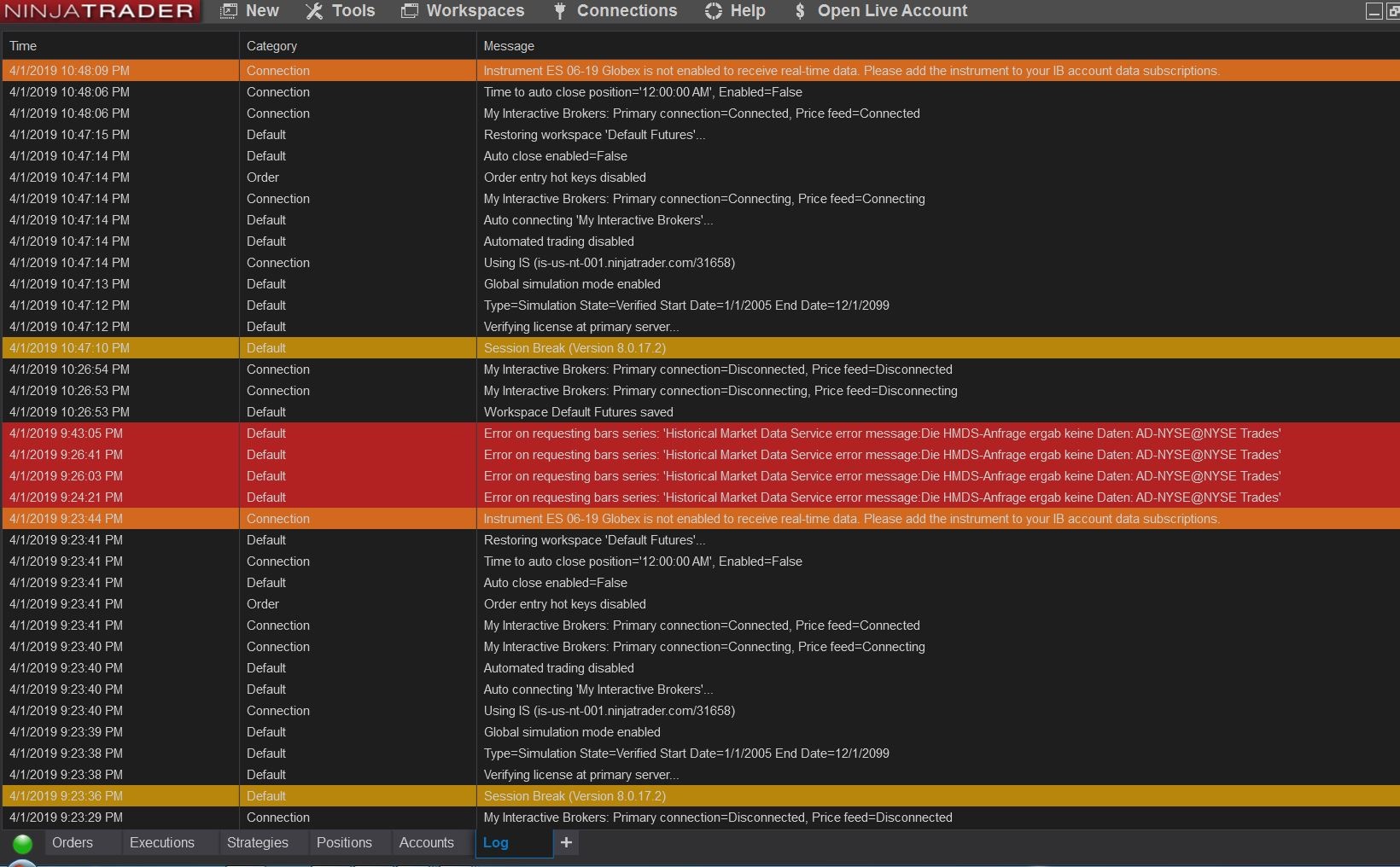Click the green connection status indicator

coord(23,844)
